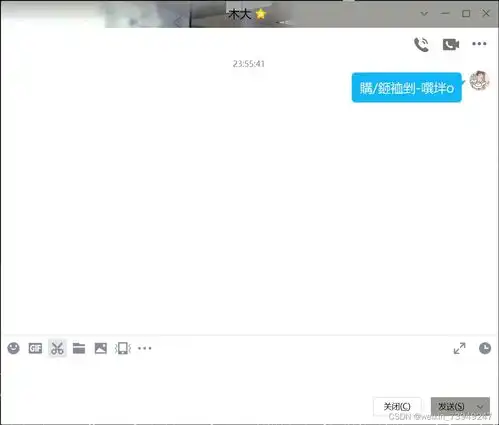The image size is (499, 425).
Task: Start a voice call
Action: coord(421,44)
